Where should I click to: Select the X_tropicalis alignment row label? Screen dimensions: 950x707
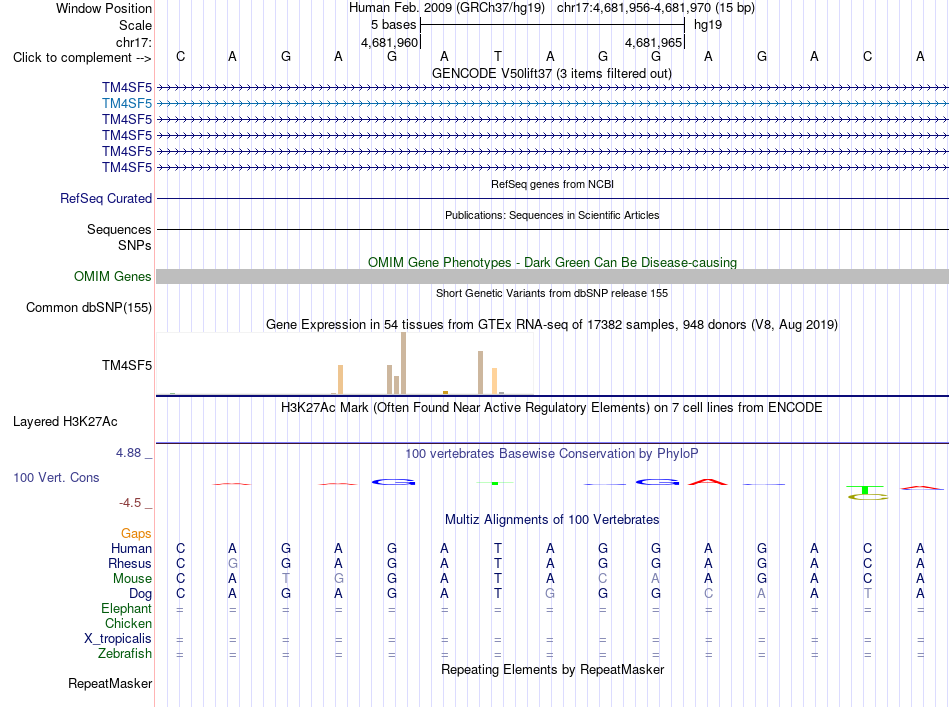118,639
